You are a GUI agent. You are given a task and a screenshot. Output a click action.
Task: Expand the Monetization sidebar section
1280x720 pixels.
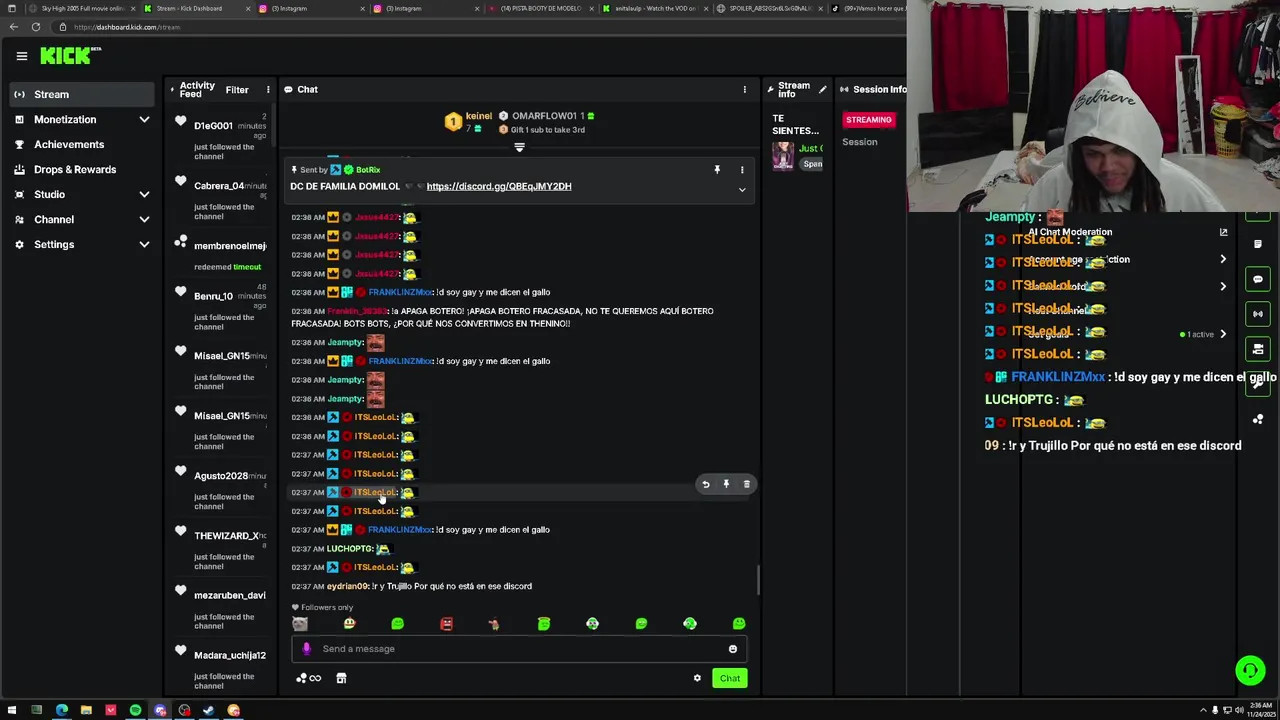(144, 120)
